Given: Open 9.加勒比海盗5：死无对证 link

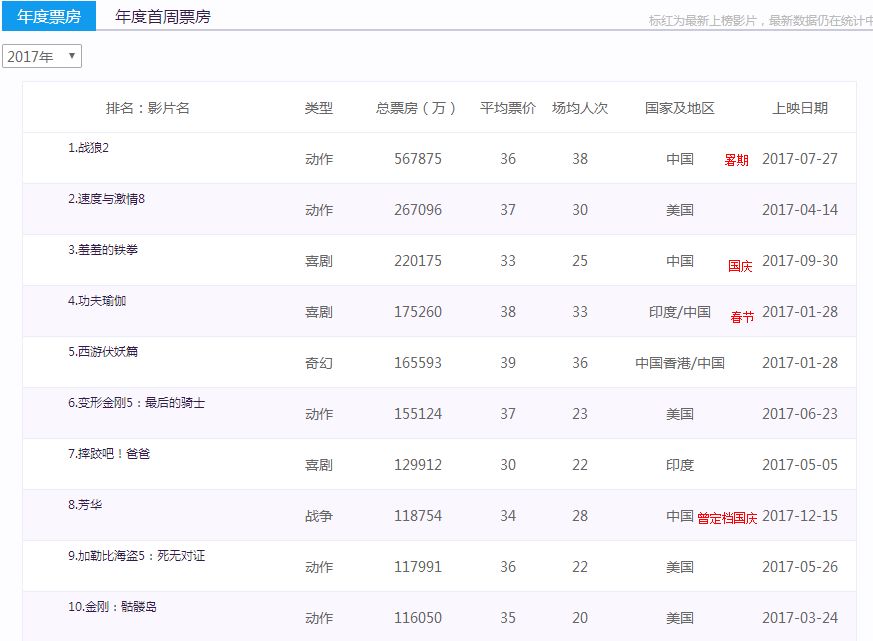Looking at the screenshot, I should 136,556.
